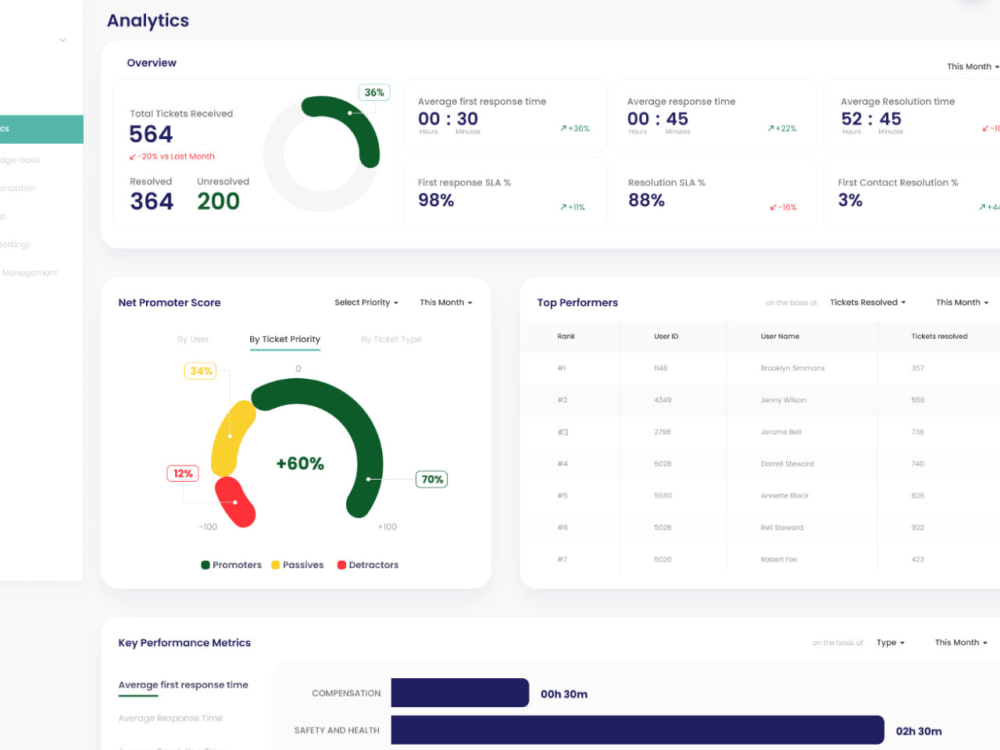The height and width of the screenshot is (750, 1000).
Task: Select Average Response Time metric tab
Action: point(170,718)
